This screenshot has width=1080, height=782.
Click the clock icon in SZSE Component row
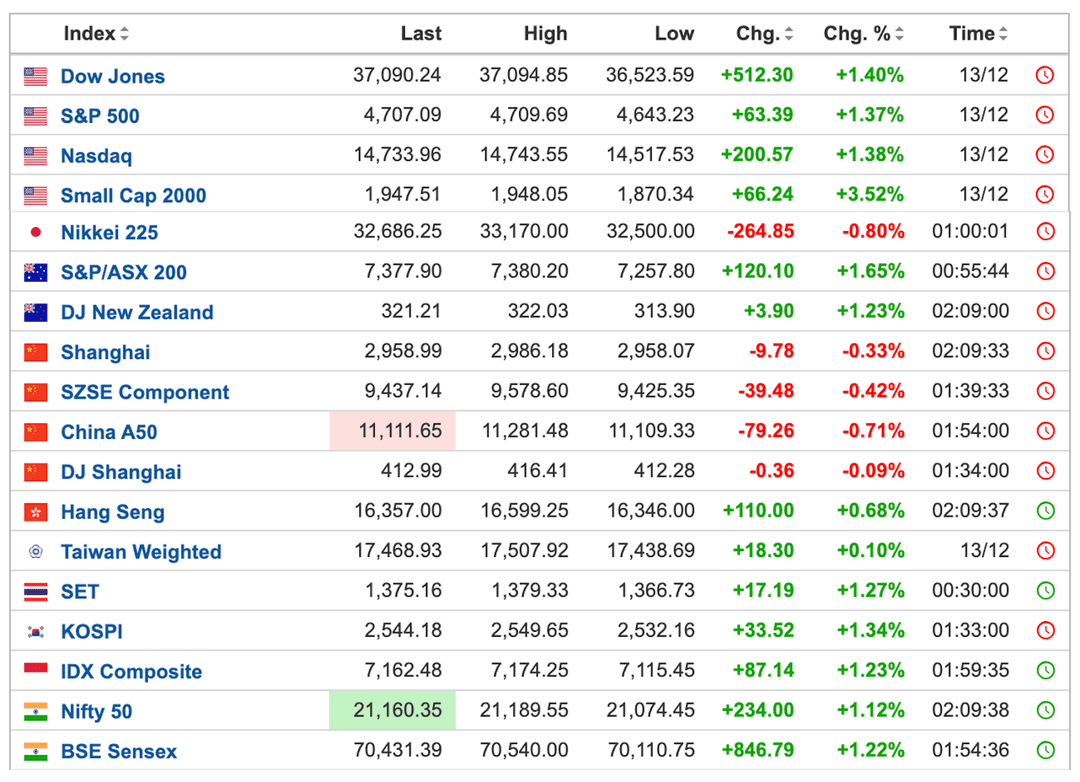click(x=1046, y=391)
